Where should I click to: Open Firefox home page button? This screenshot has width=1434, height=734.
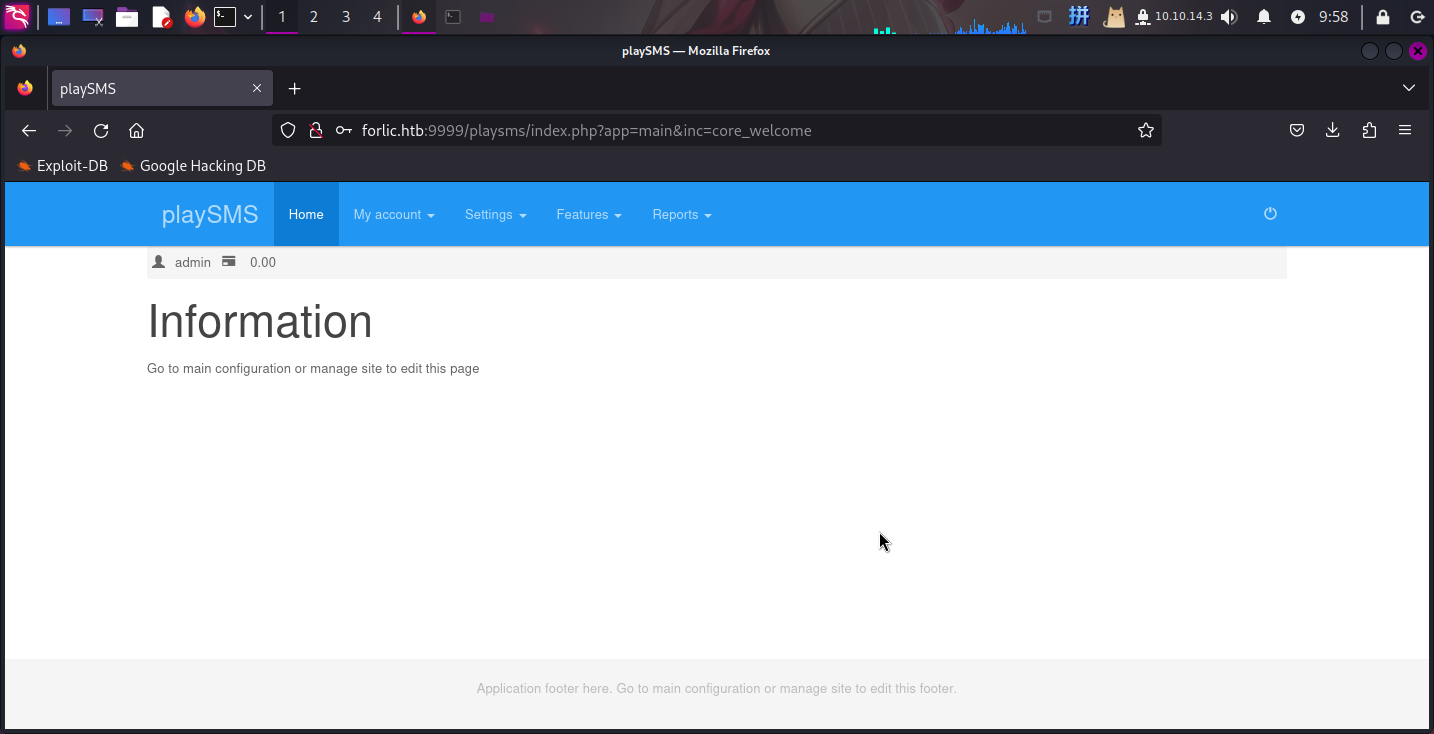pyautogui.click(x=137, y=131)
